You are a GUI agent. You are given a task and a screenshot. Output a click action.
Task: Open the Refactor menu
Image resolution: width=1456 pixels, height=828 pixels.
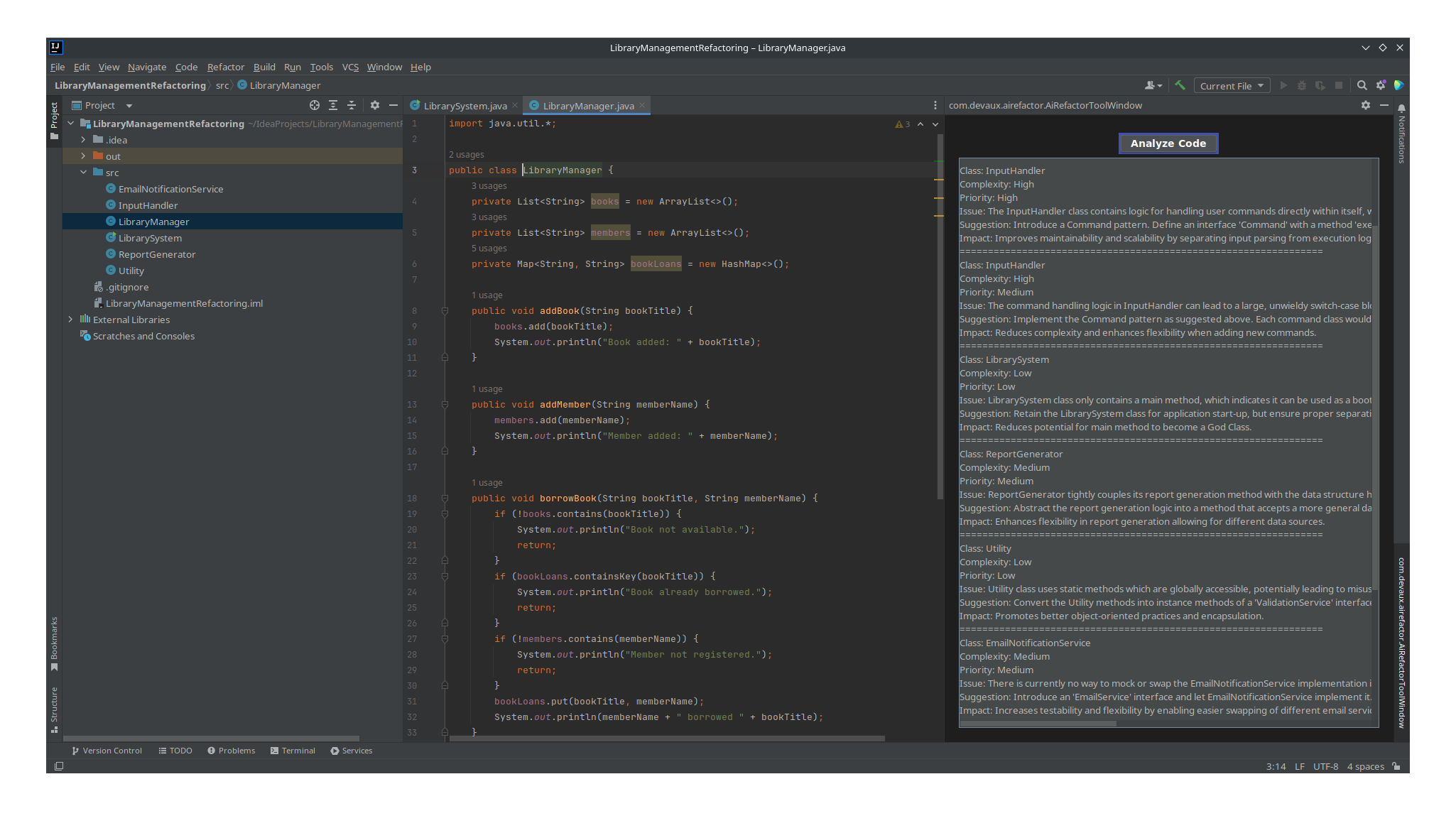pos(225,67)
